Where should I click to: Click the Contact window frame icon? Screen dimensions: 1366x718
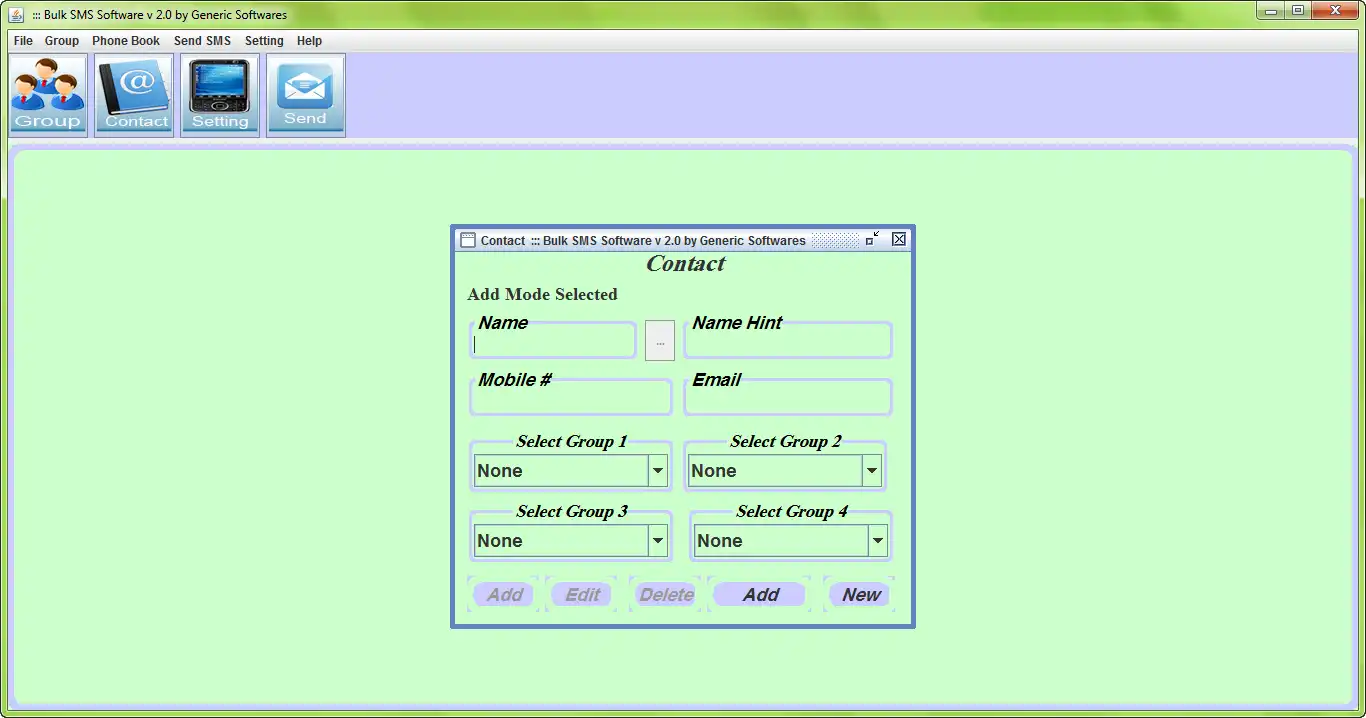pos(467,240)
